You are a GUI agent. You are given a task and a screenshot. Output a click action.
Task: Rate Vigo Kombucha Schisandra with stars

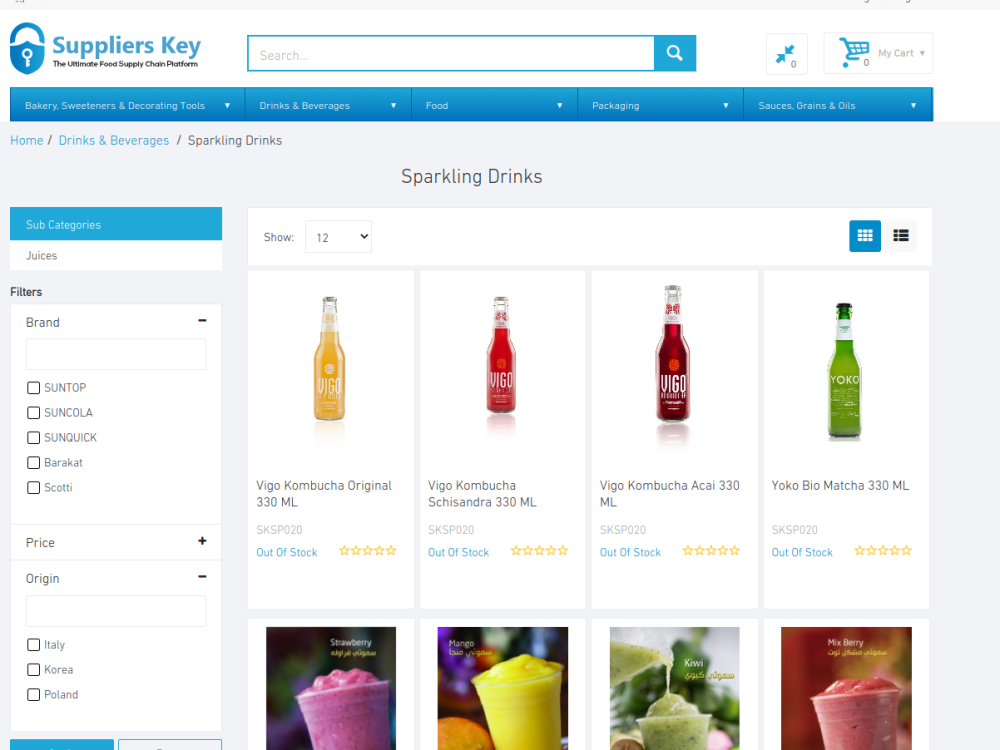pos(539,550)
